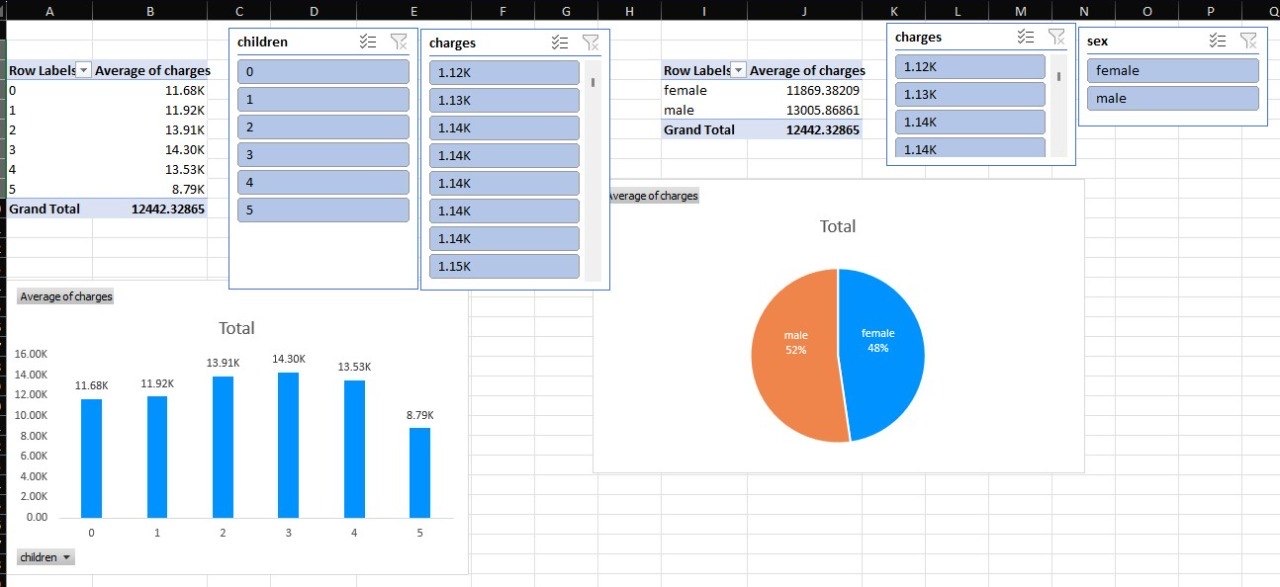Select column header B

pyautogui.click(x=150, y=10)
